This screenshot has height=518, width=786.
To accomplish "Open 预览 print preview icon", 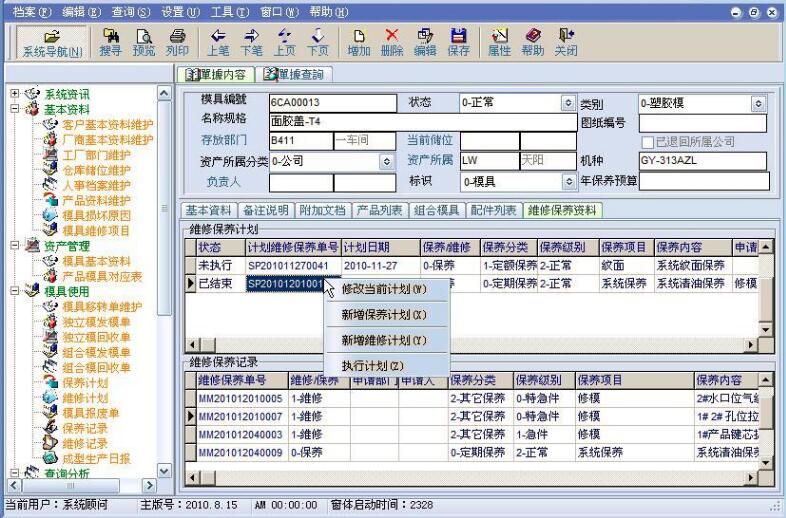I will coord(144,37).
